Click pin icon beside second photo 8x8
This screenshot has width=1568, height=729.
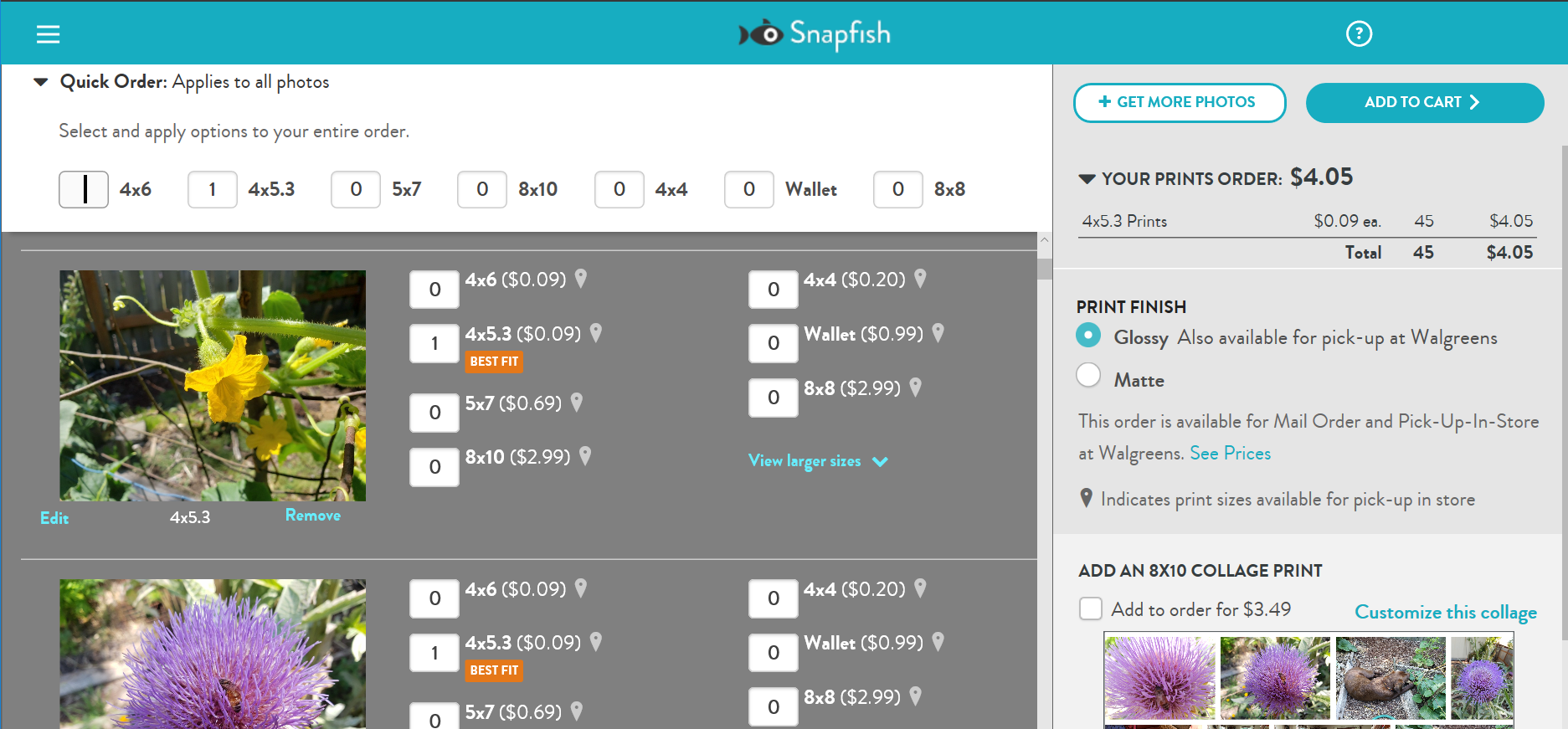916,696
